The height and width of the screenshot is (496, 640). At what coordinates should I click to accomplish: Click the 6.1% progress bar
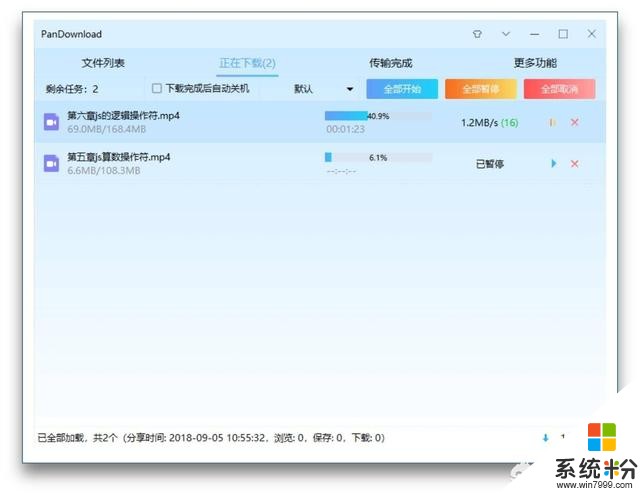[x=378, y=157]
